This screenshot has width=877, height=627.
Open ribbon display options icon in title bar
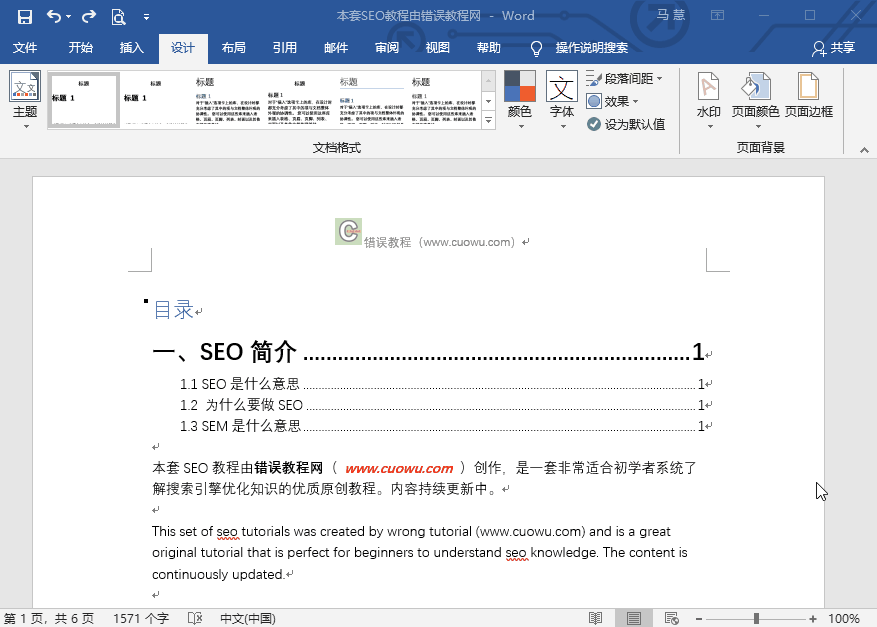pyautogui.click(x=718, y=16)
